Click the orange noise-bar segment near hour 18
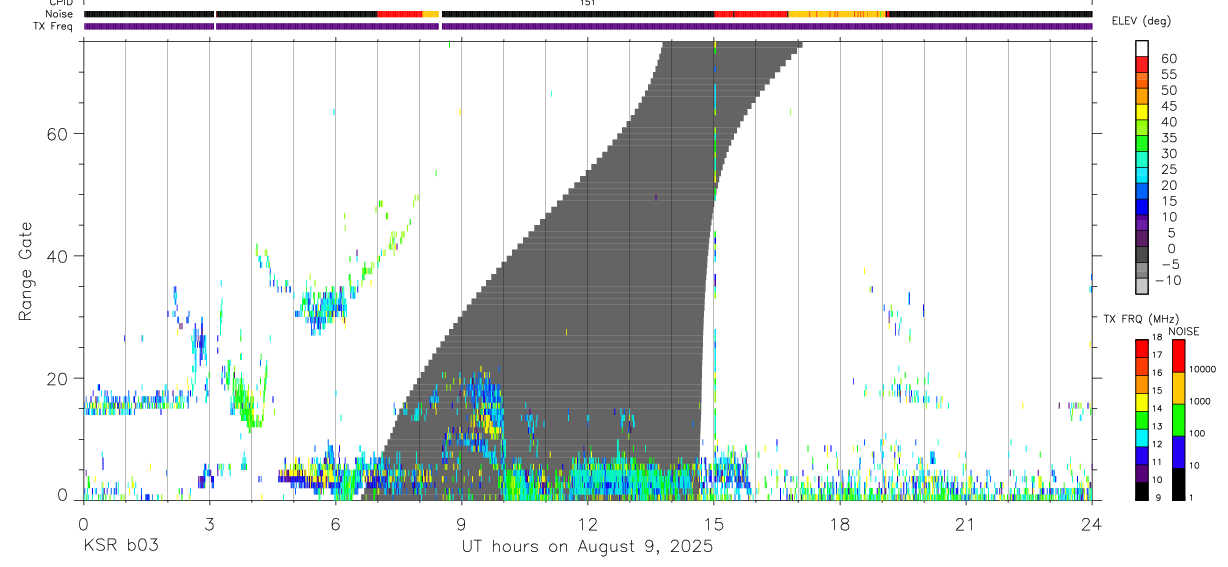 click(x=837, y=14)
